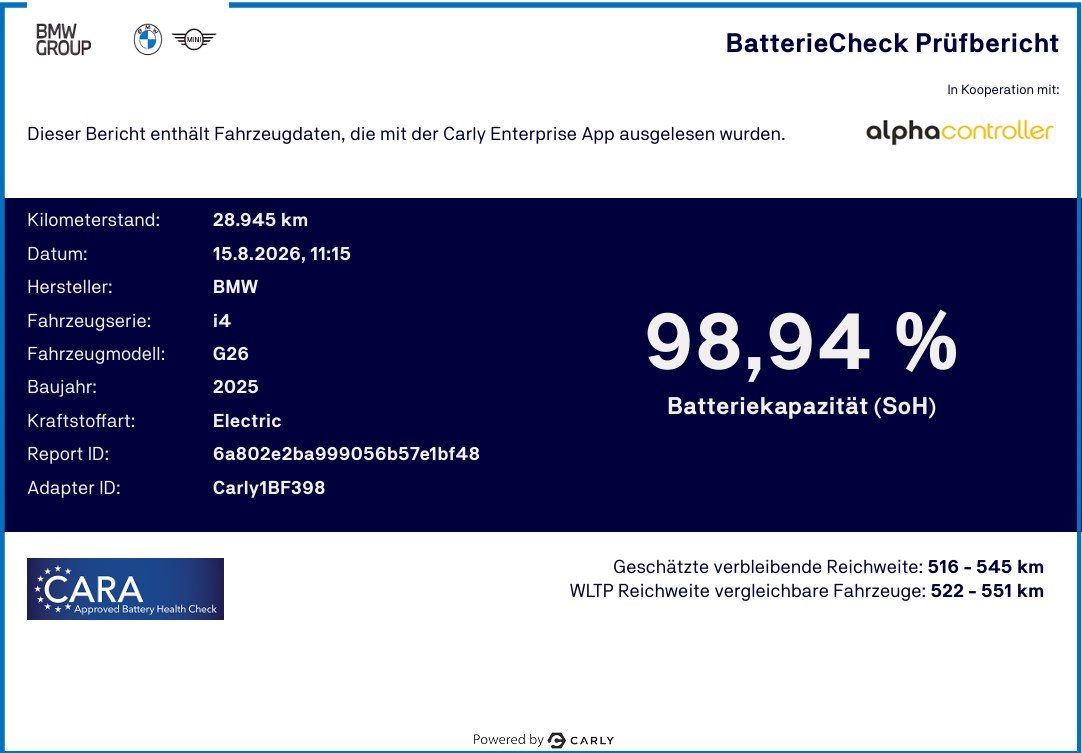Click the Kraftstoffart label
Viewport: 1082px width, 753px height.
(81, 421)
